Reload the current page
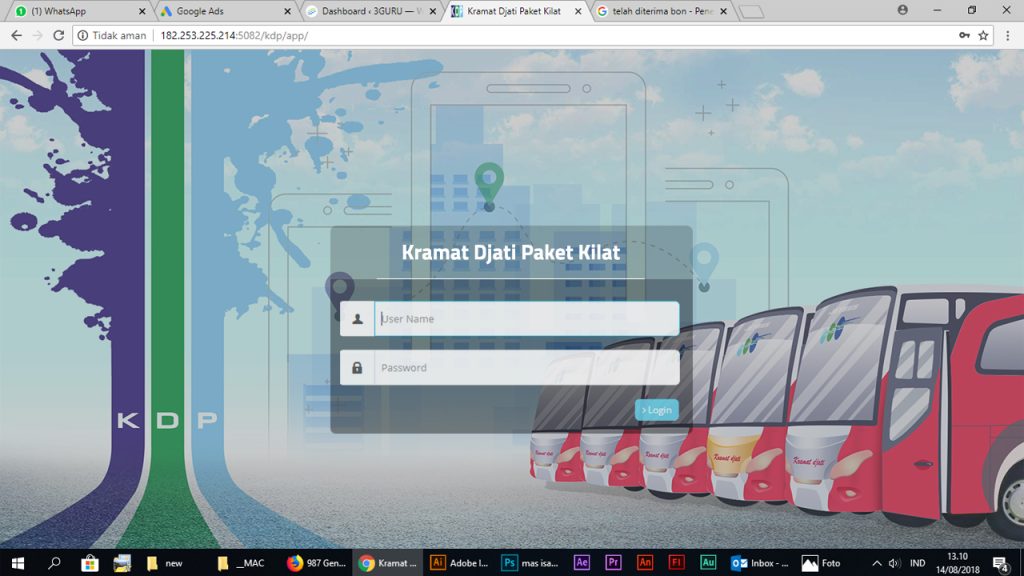This screenshot has width=1024, height=576. (58, 35)
